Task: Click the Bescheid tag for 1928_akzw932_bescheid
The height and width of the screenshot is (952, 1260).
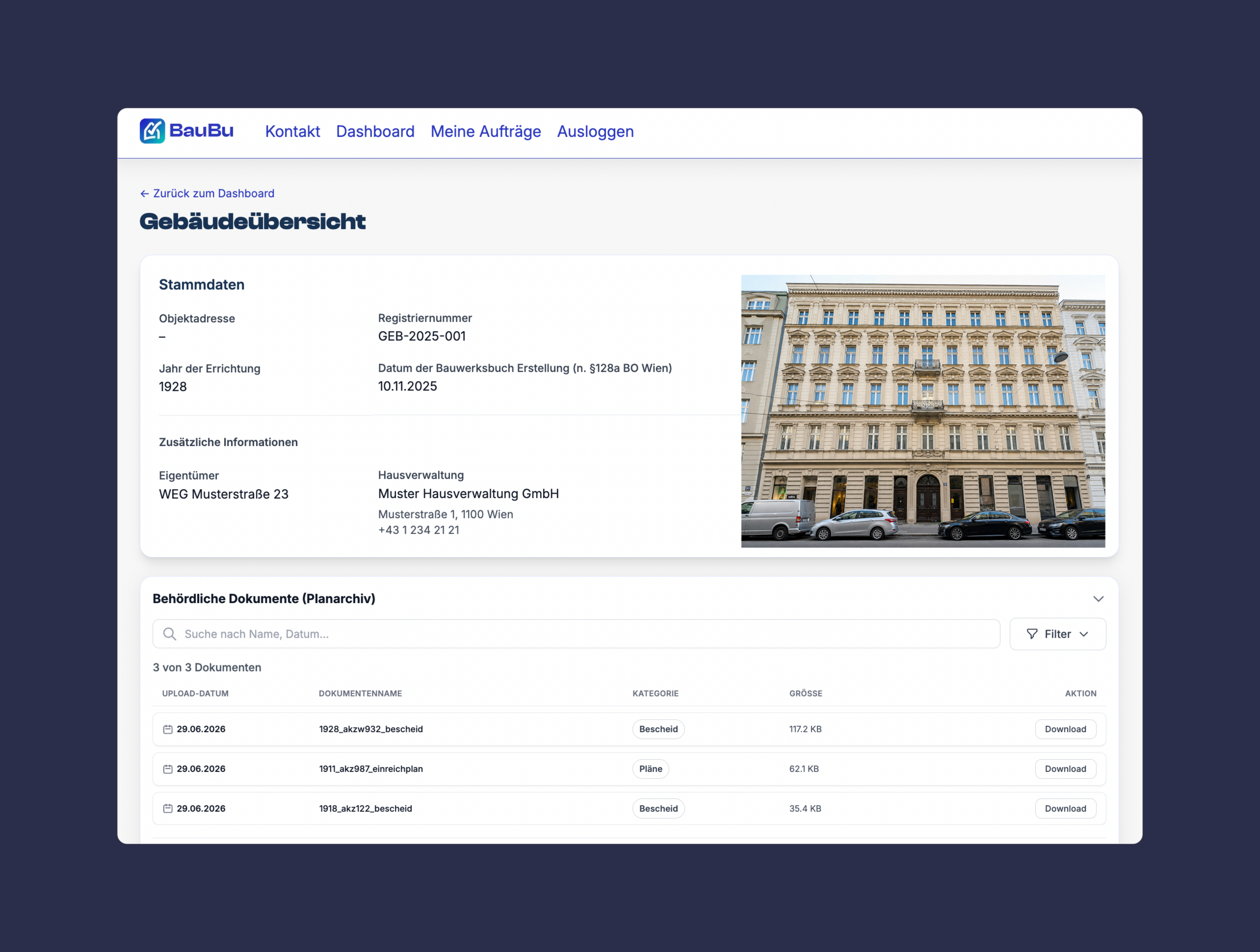Action: coord(658,729)
